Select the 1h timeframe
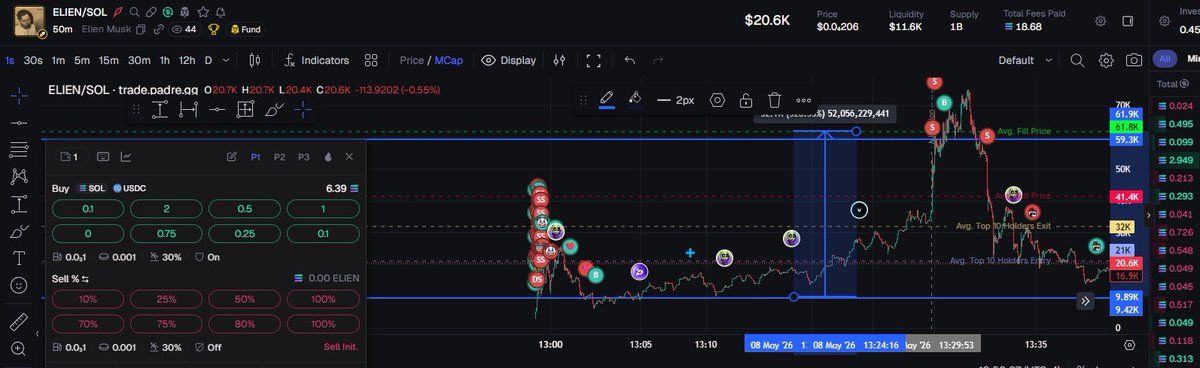This screenshot has width=1200, height=368. 165,60
